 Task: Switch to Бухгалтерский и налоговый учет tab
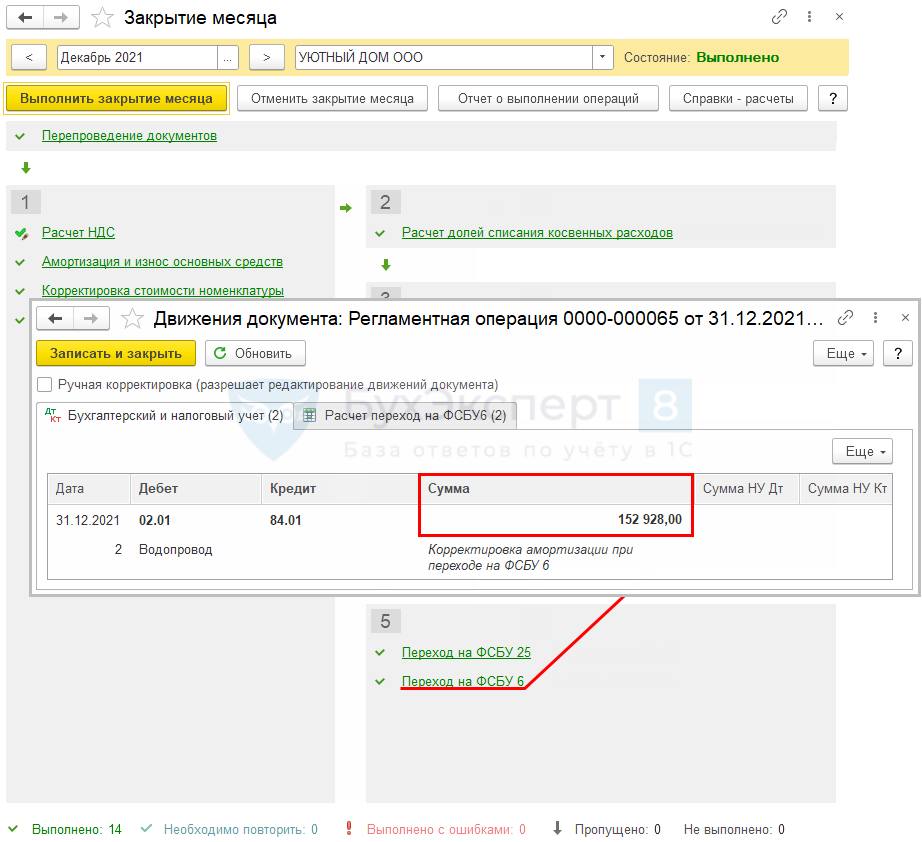point(165,416)
